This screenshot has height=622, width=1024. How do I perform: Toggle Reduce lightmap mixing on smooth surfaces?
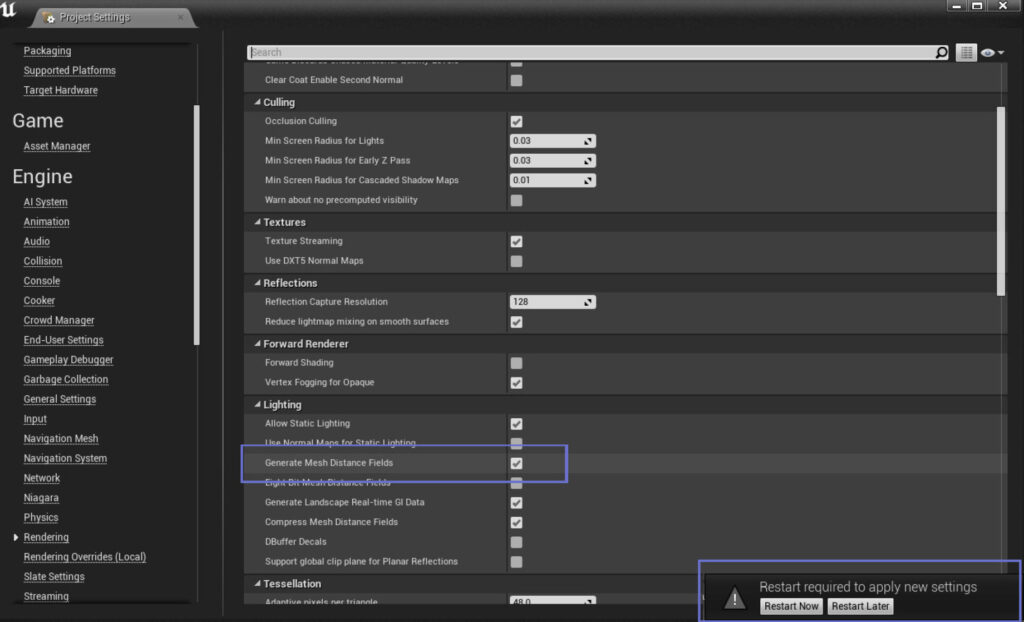tap(517, 322)
